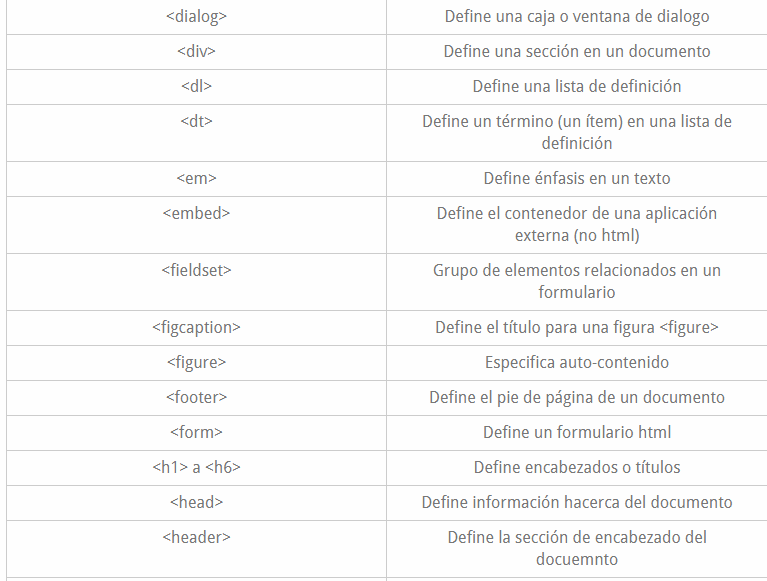
Task: Click 'Especifica auto-contenido' description text
Action: pos(577,363)
